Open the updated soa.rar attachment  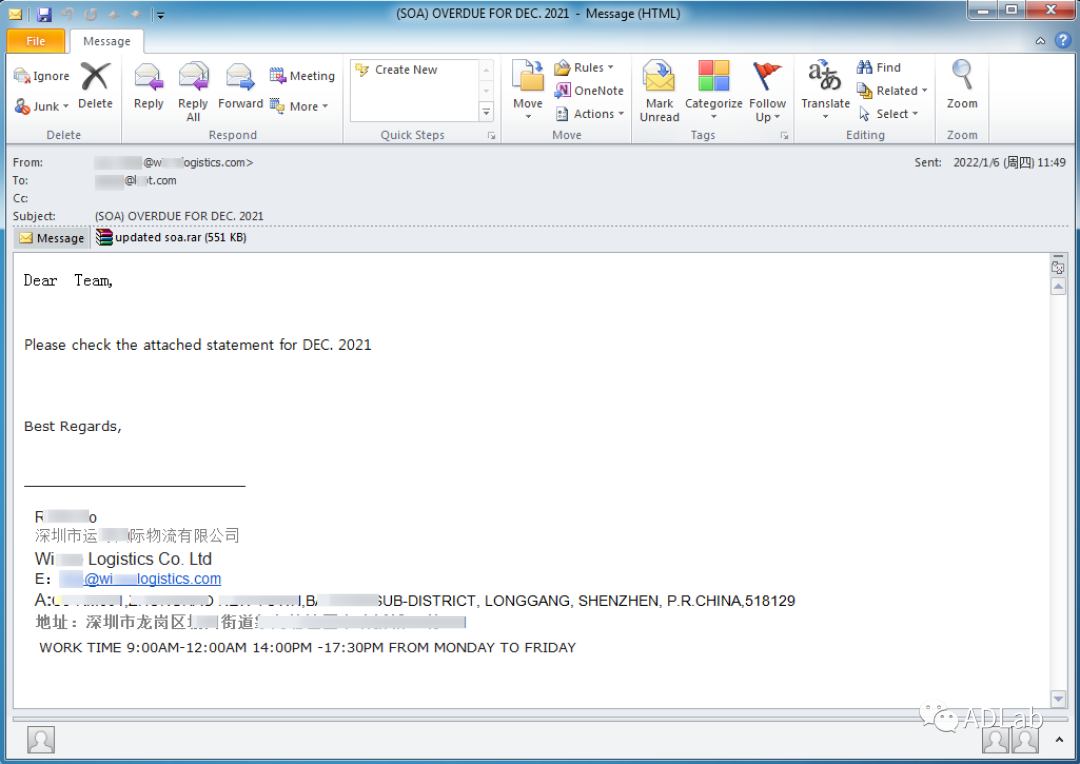[171, 238]
